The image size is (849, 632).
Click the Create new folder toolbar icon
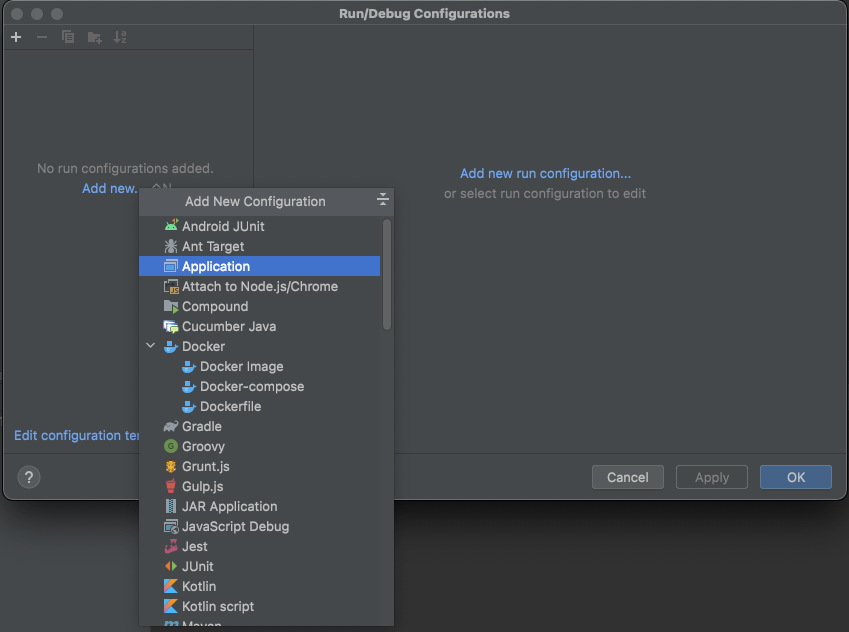coord(94,37)
